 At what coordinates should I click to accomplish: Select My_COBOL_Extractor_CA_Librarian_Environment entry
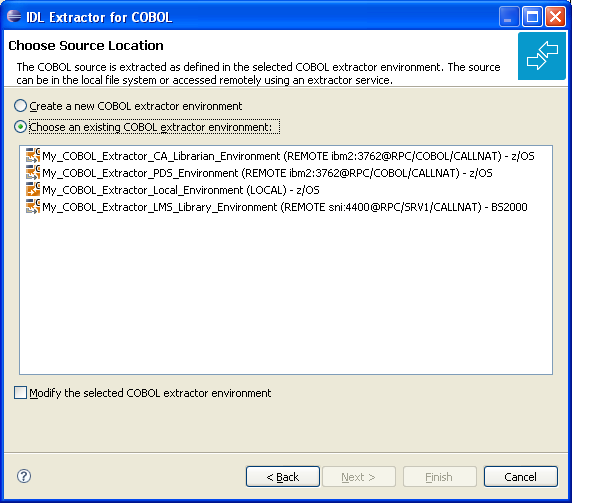pos(280,156)
